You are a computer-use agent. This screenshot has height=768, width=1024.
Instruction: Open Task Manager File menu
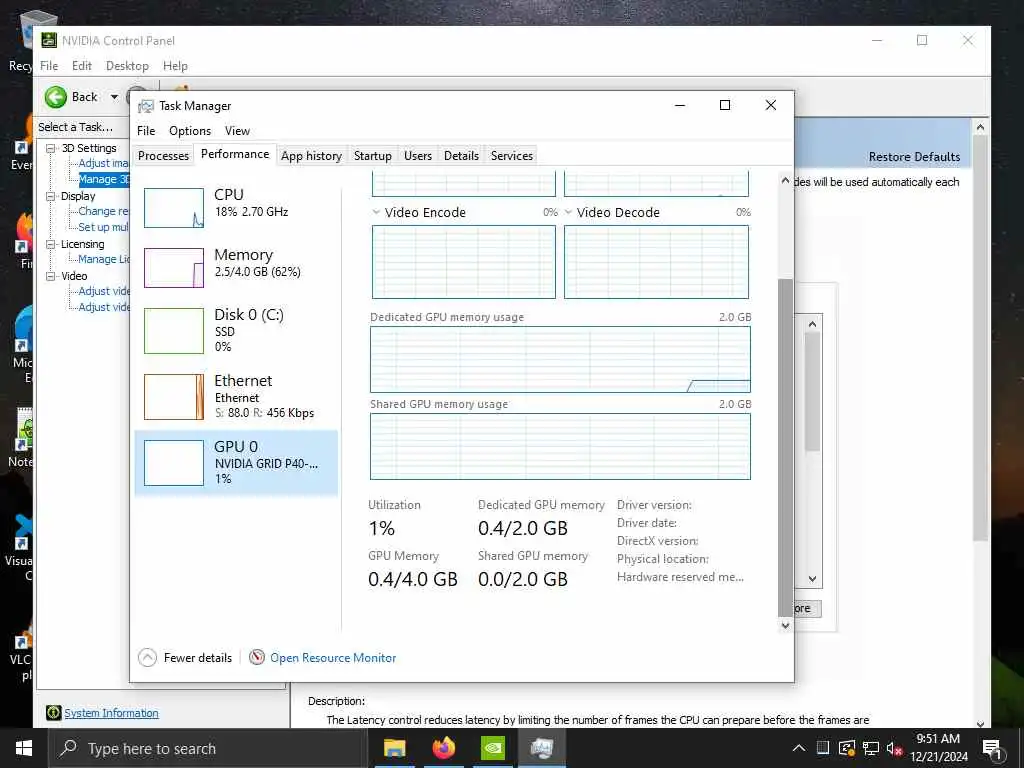tap(146, 131)
